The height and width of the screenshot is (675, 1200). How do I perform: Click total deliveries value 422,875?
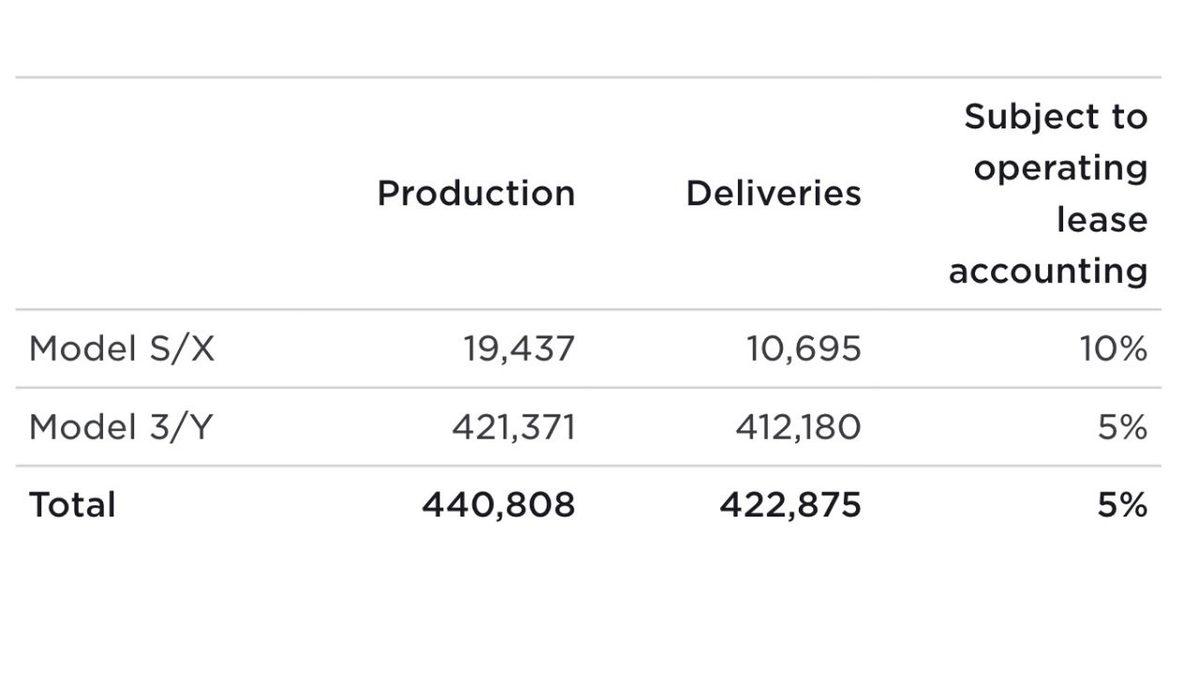point(789,504)
